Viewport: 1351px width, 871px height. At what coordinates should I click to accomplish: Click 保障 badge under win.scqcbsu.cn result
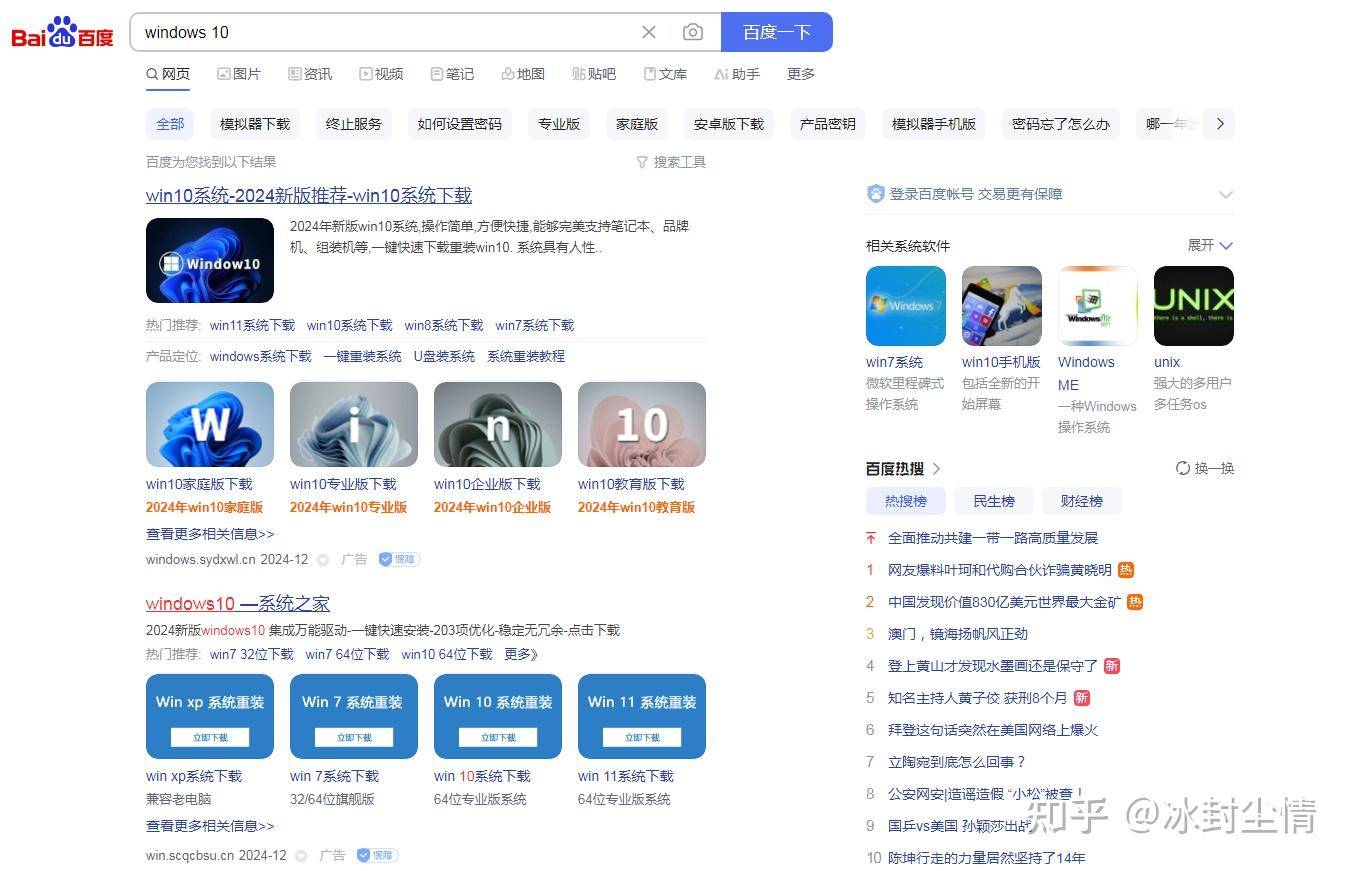(x=377, y=856)
